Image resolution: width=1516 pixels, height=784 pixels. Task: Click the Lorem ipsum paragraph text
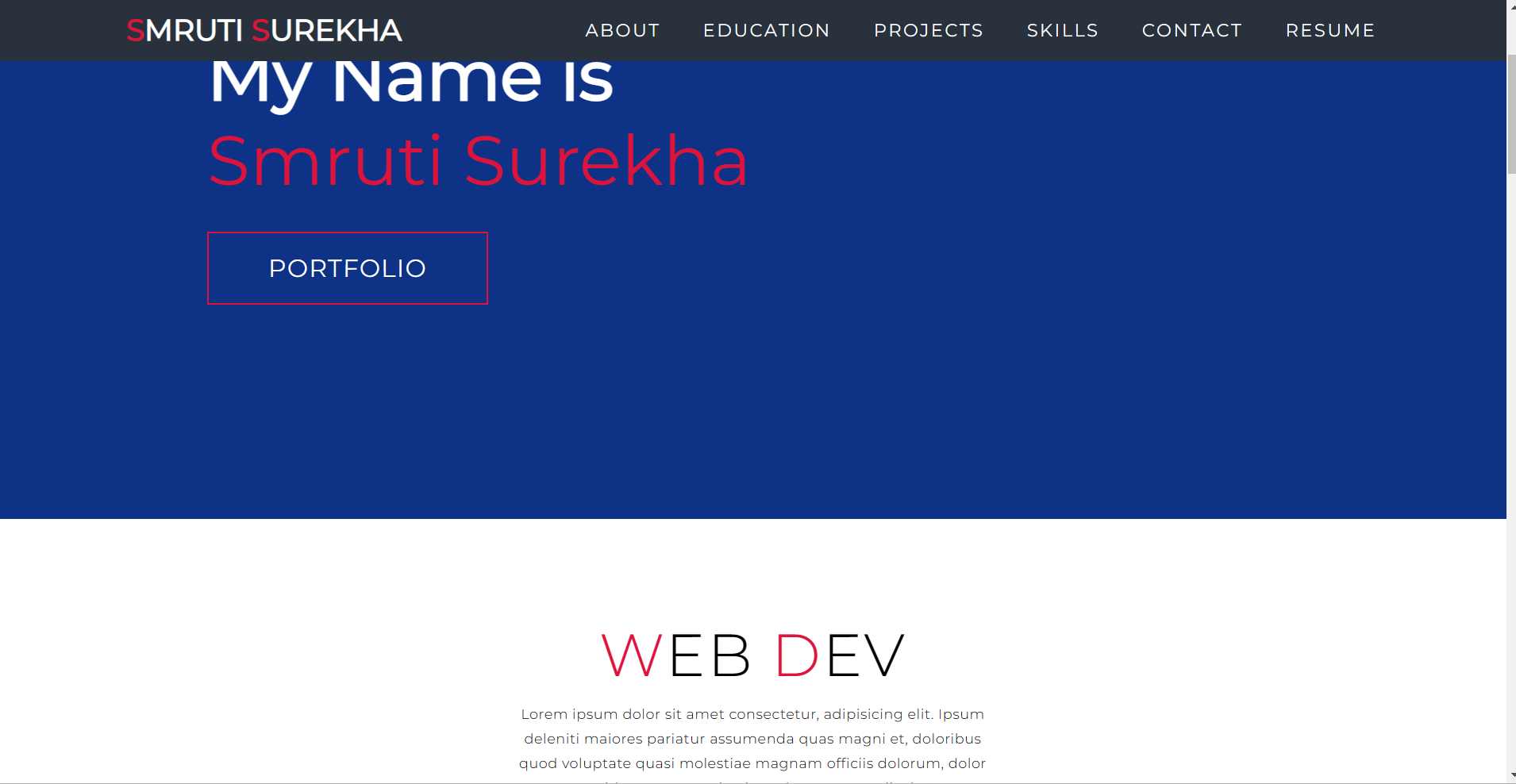click(x=752, y=739)
